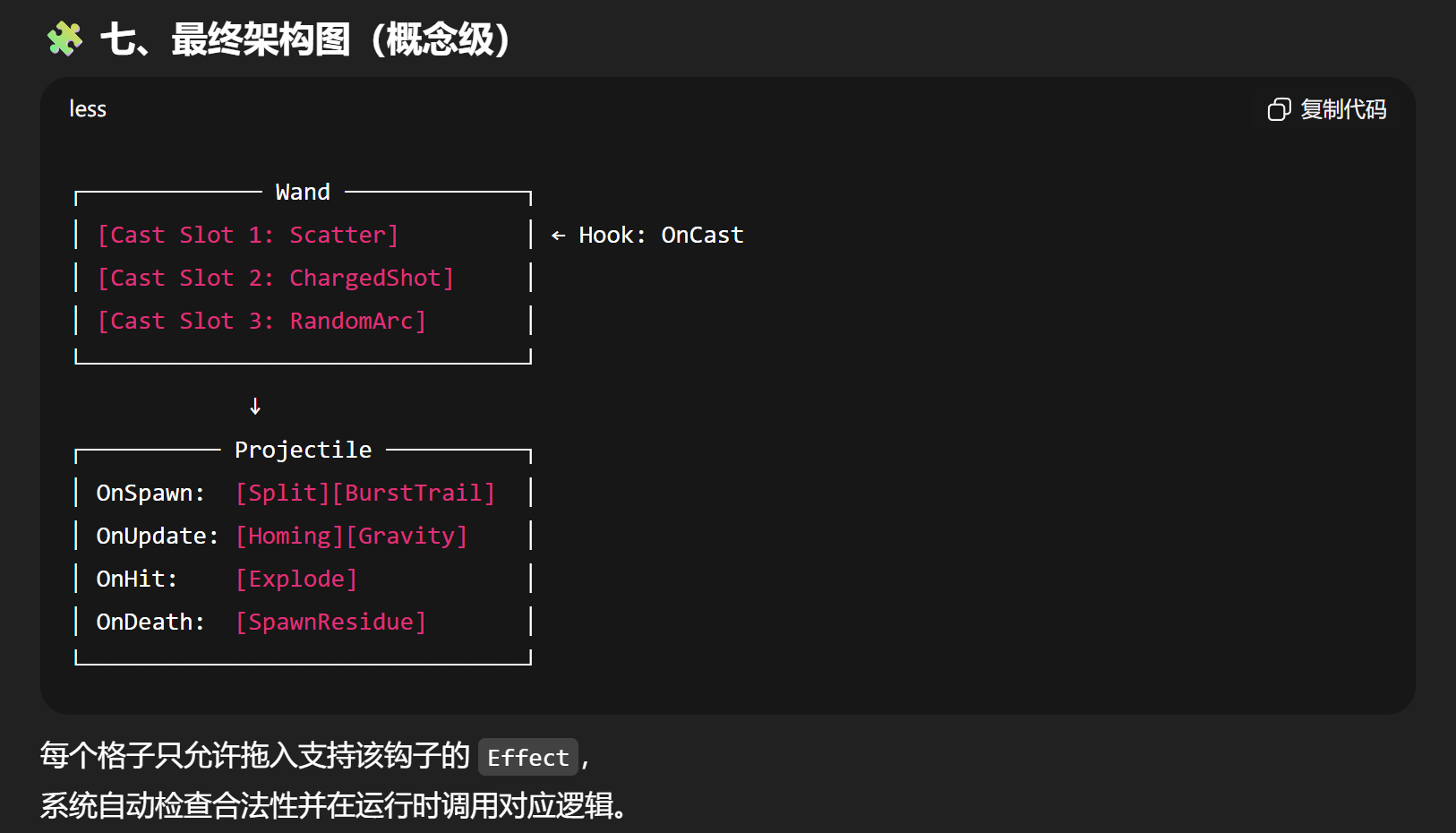This screenshot has height=833, width=1456.
Task: Click the Hook: OnCast annotation
Action: (661, 235)
